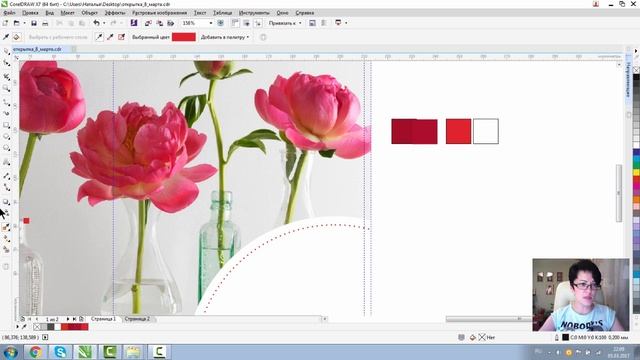Click the Open file icon
Image resolution: width=640 pixels, height=360 pixels.
[16, 23]
